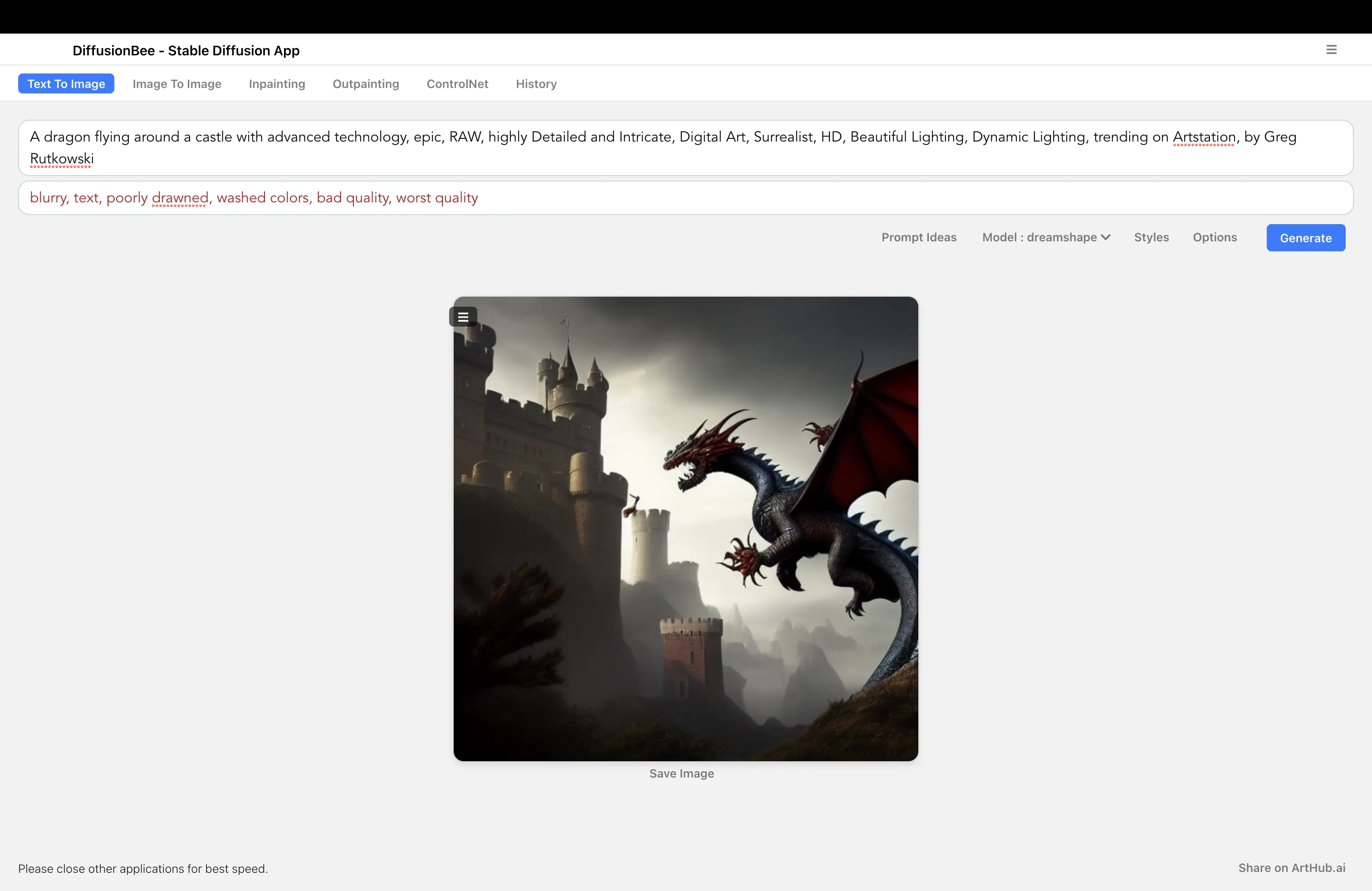
Task: Expand the Options panel
Action: pos(1215,237)
